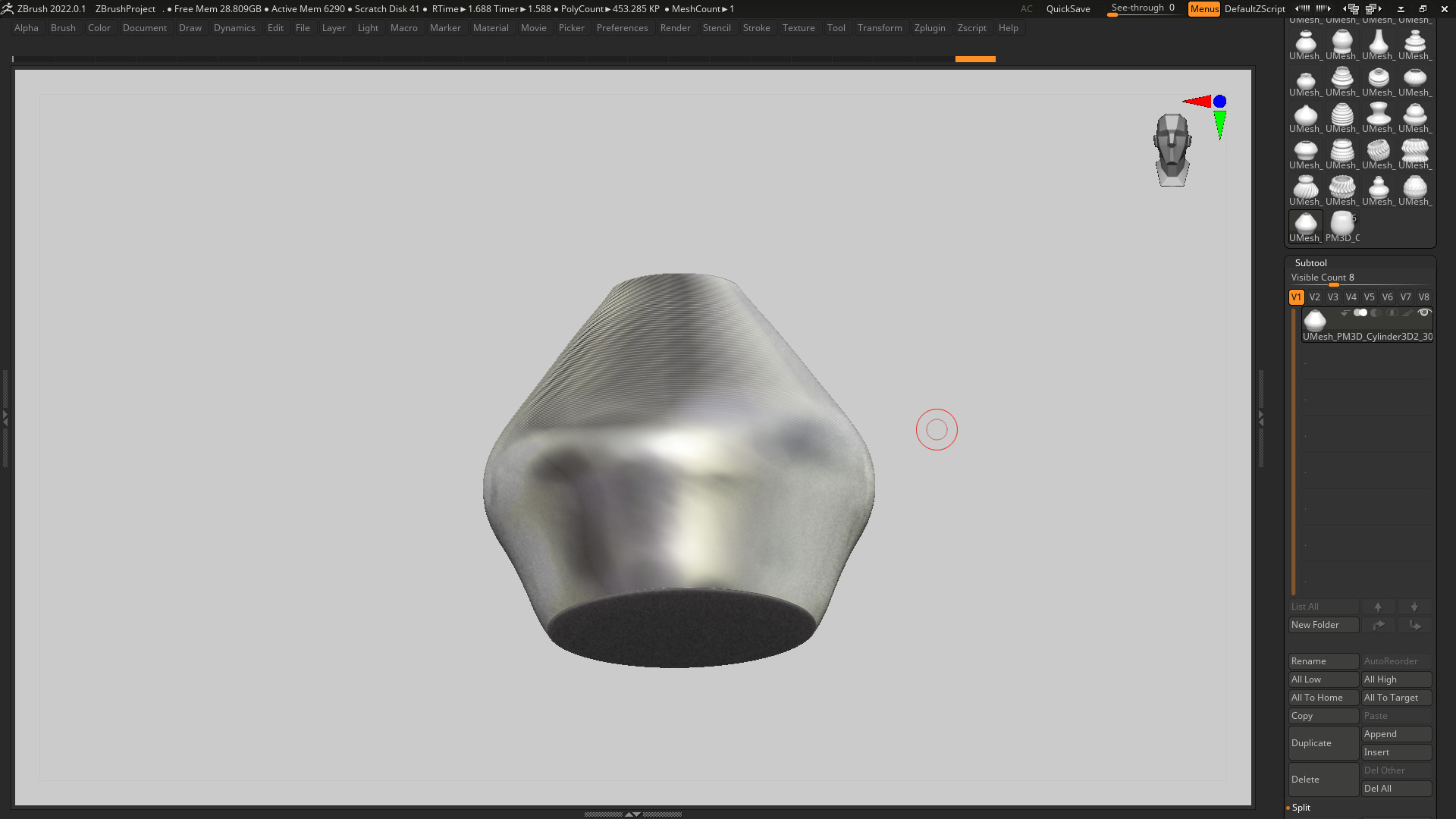
Task: Click the active subtool mesh thumbnail
Action: pyautogui.click(x=1315, y=320)
